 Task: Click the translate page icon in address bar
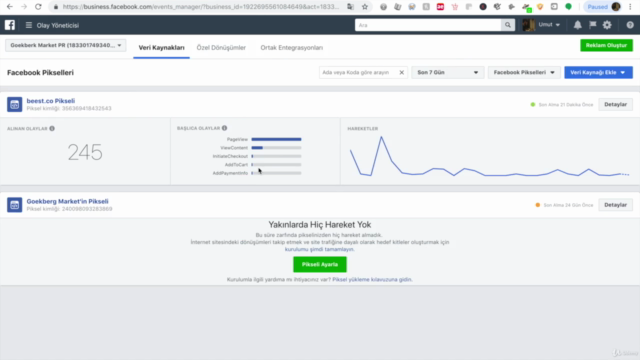350,7
